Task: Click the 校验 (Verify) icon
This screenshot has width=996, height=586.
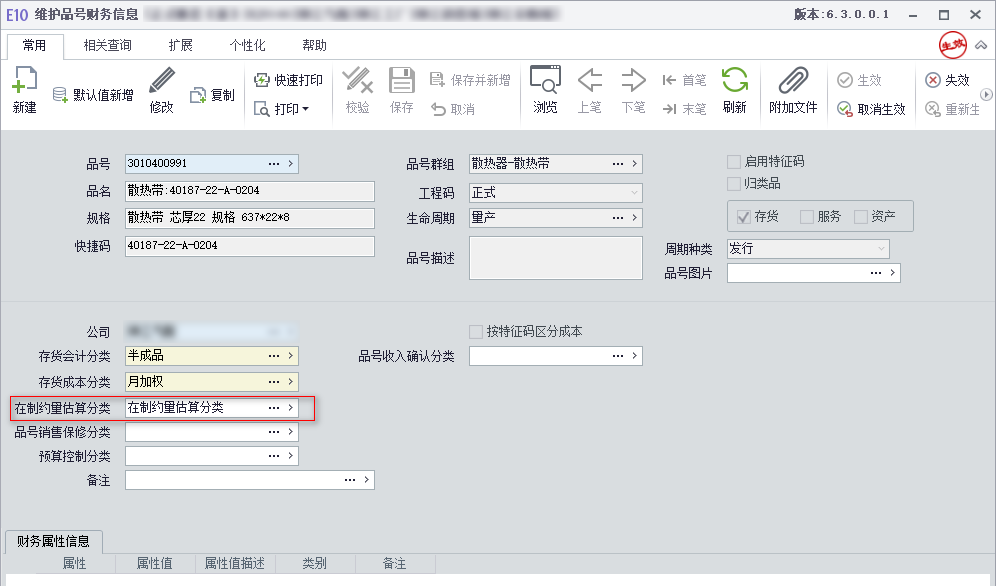Action: click(x=358, y=81)
